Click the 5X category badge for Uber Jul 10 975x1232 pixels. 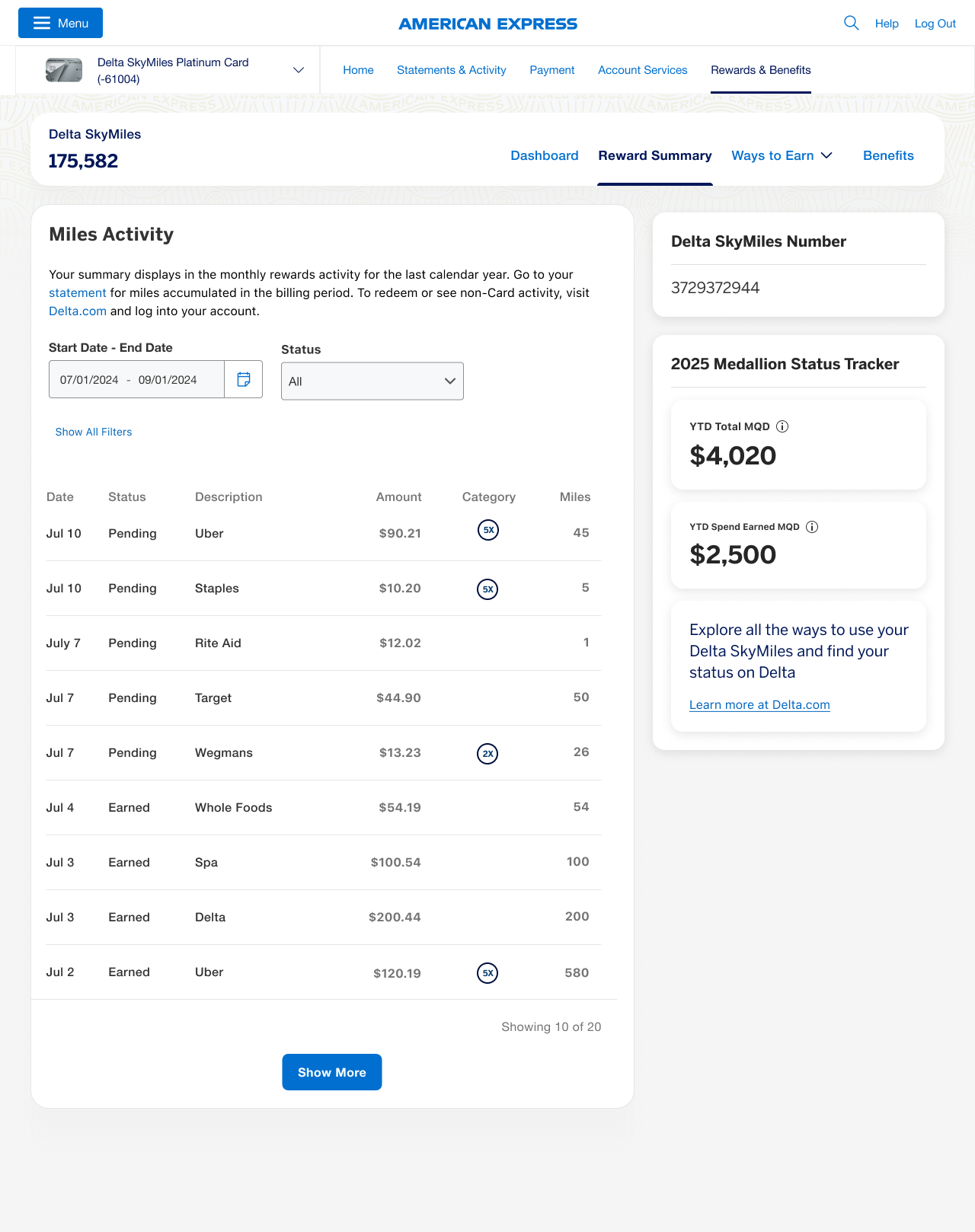pyautogui.click(x=488, y=530)
